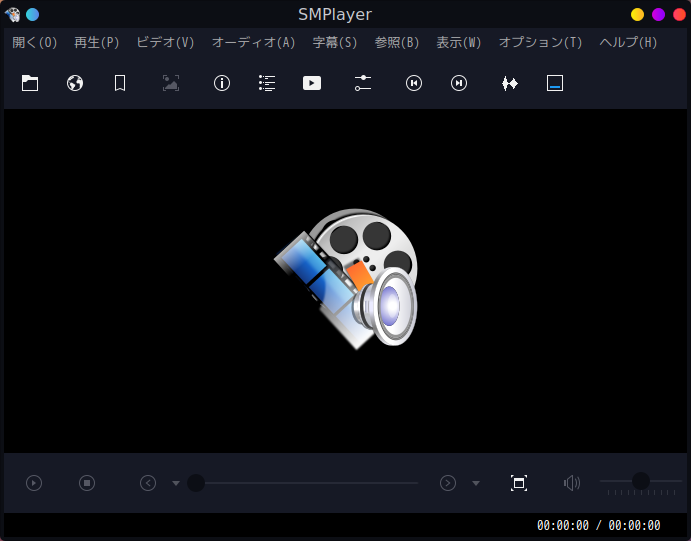691x541 pixels.
Task: Click the SMPlayer logo in video area
Action: [346, 279]
